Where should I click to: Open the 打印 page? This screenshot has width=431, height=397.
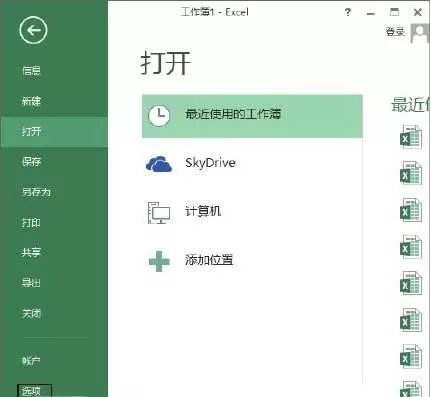31,222
